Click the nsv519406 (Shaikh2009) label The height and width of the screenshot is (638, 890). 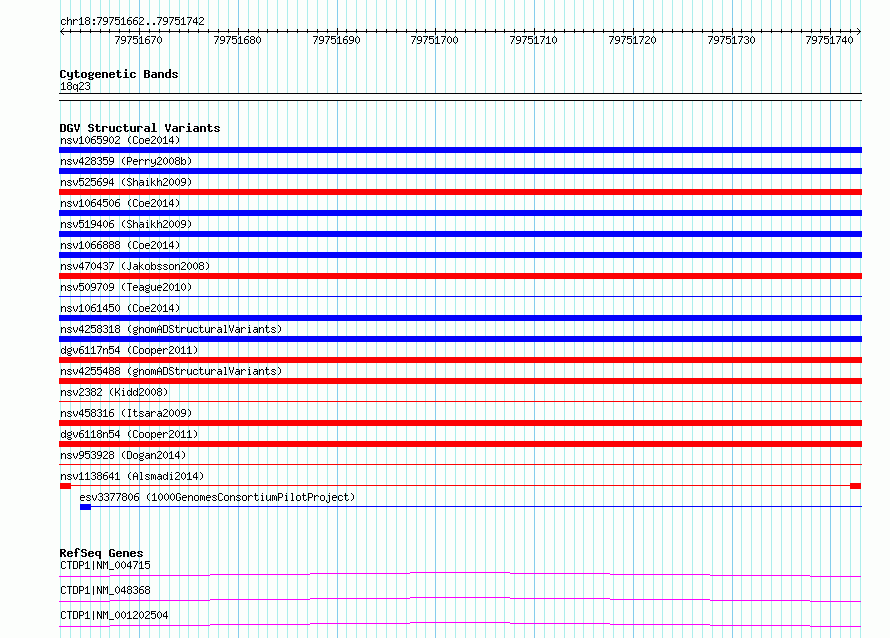coord(126,224)
